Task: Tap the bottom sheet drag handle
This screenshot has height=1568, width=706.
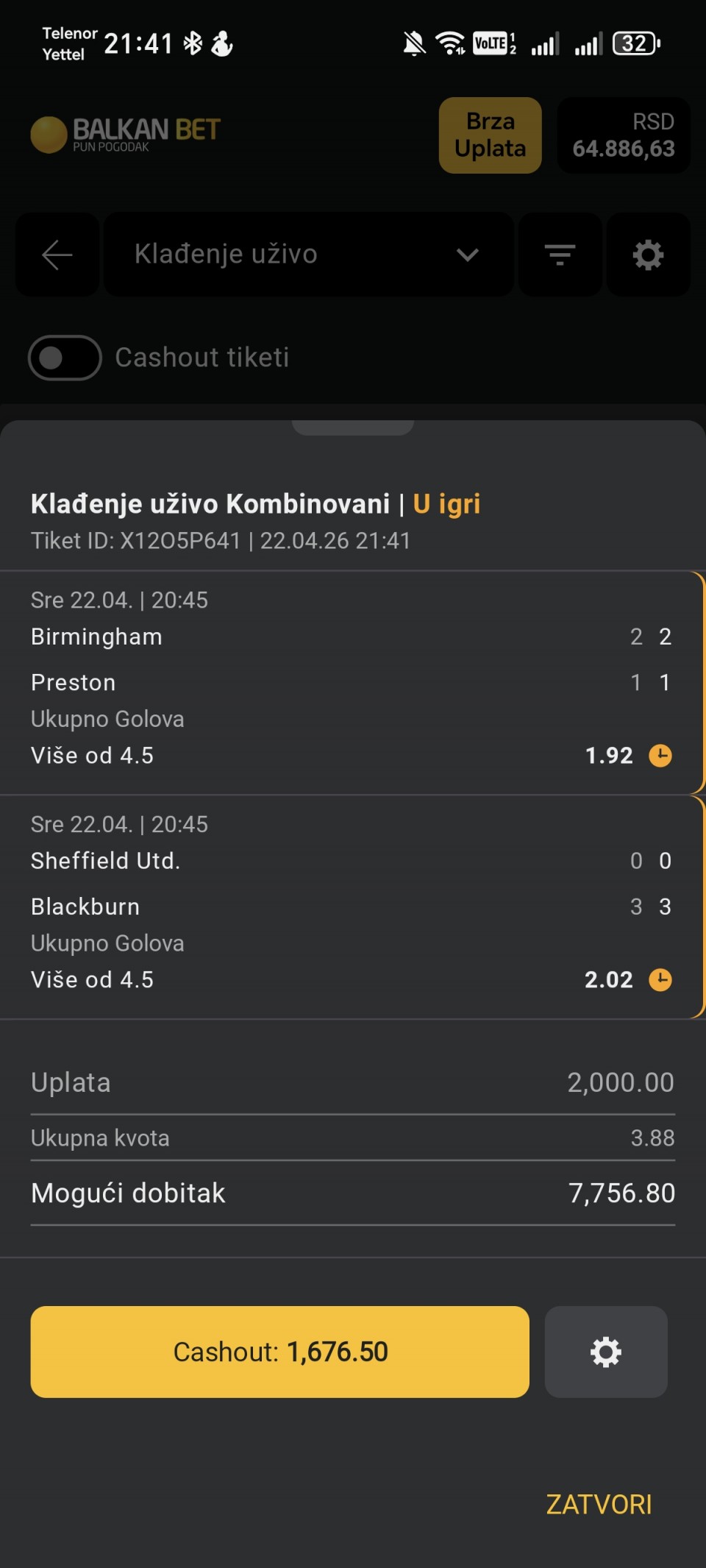Action: coord(353,428)
